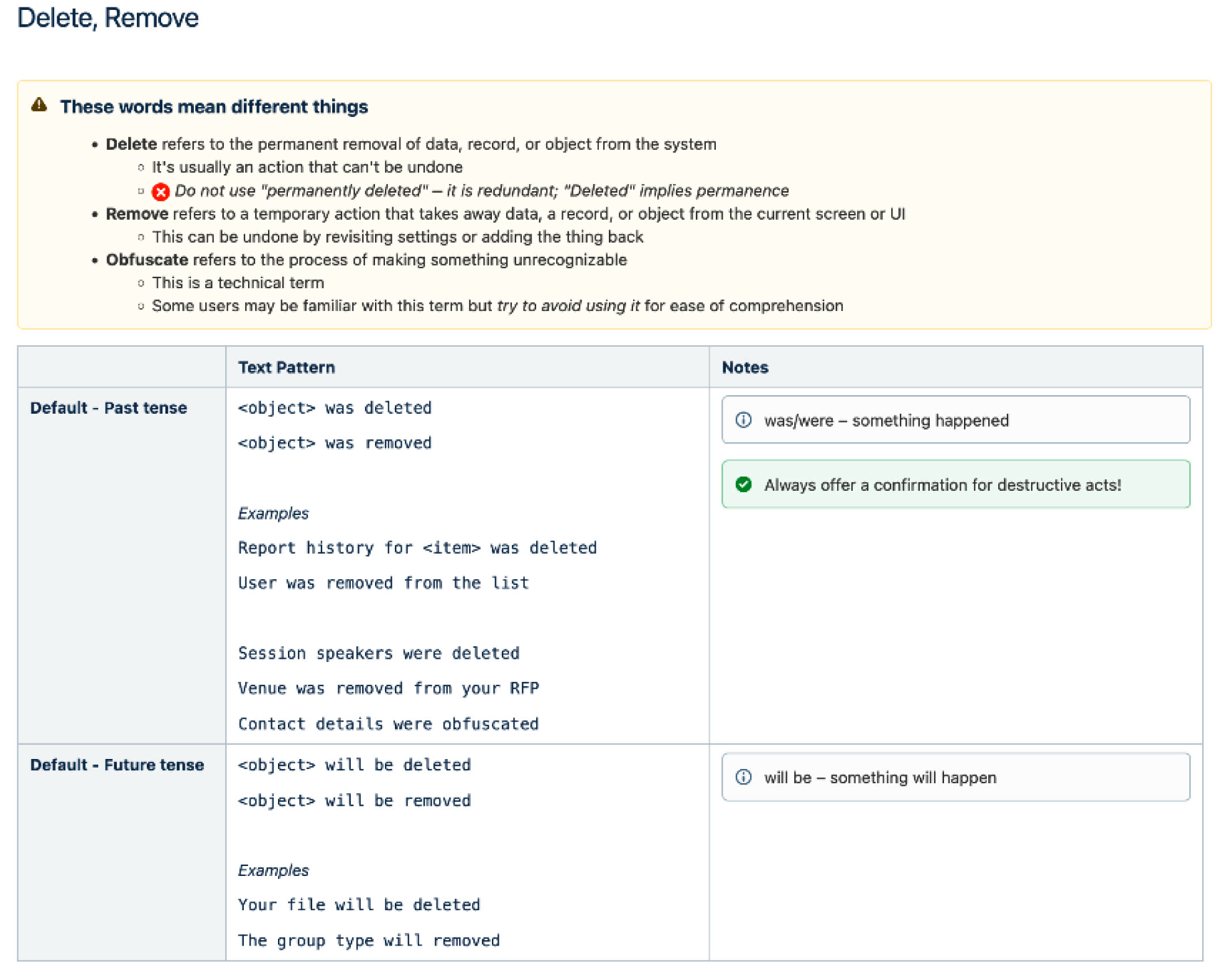Click the Delete, Remove page heading
This screenshot has height=973, width=1232.
pos(108,17)
